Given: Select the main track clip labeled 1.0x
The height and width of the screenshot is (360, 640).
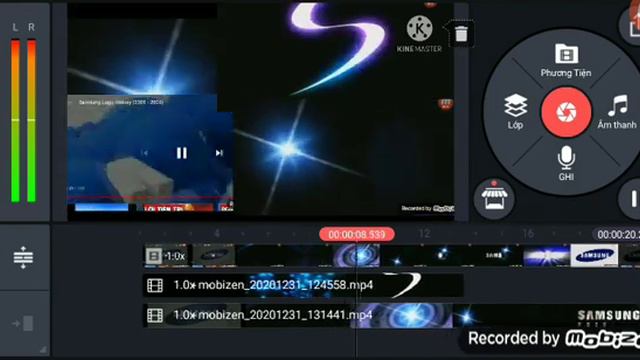Looking at the screenshot, I should click(x=167, y=256).
